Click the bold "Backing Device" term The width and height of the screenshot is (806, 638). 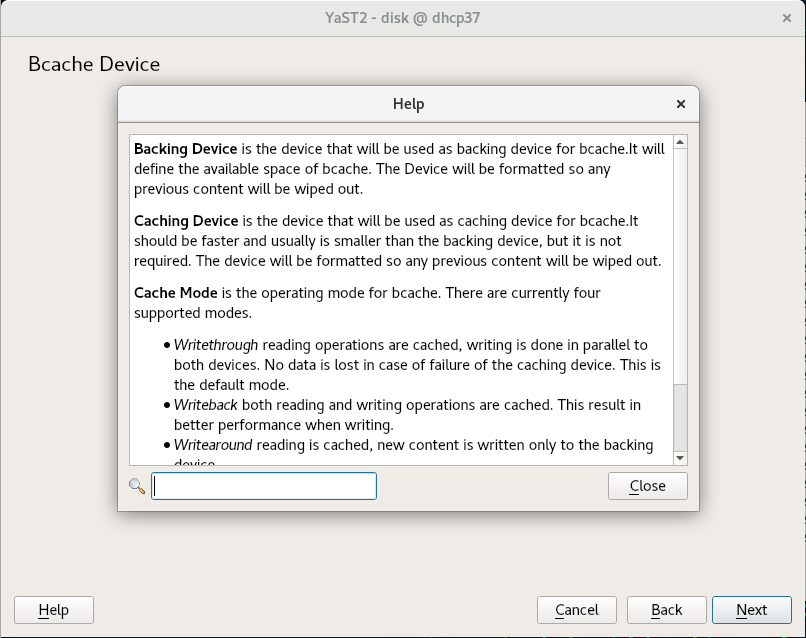click(x=186, y=149)
